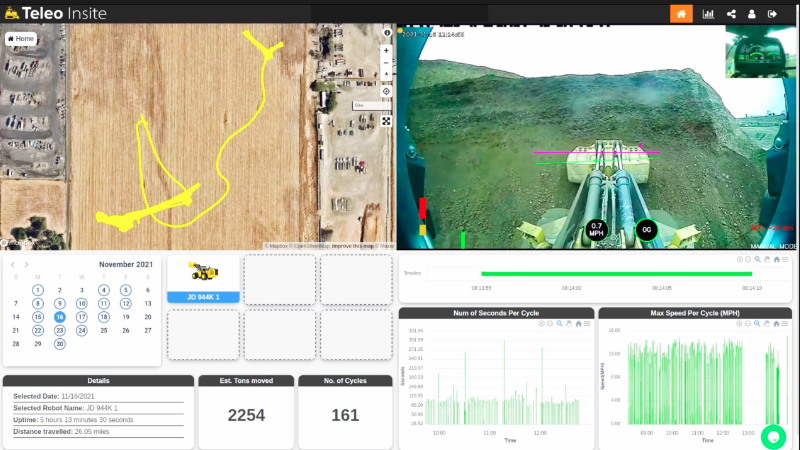
Task: Toggle fullscreen mode on the map
Action: click(x=386, y=121)
